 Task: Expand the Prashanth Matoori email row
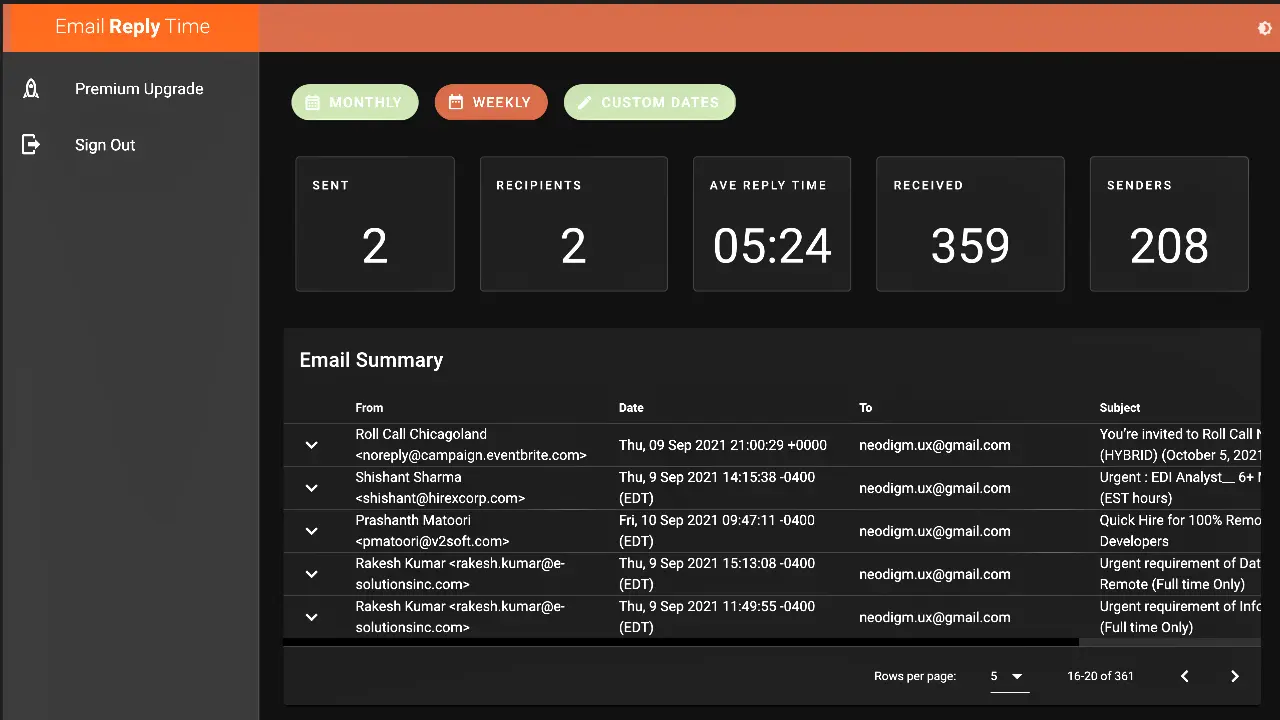point(311,531)
